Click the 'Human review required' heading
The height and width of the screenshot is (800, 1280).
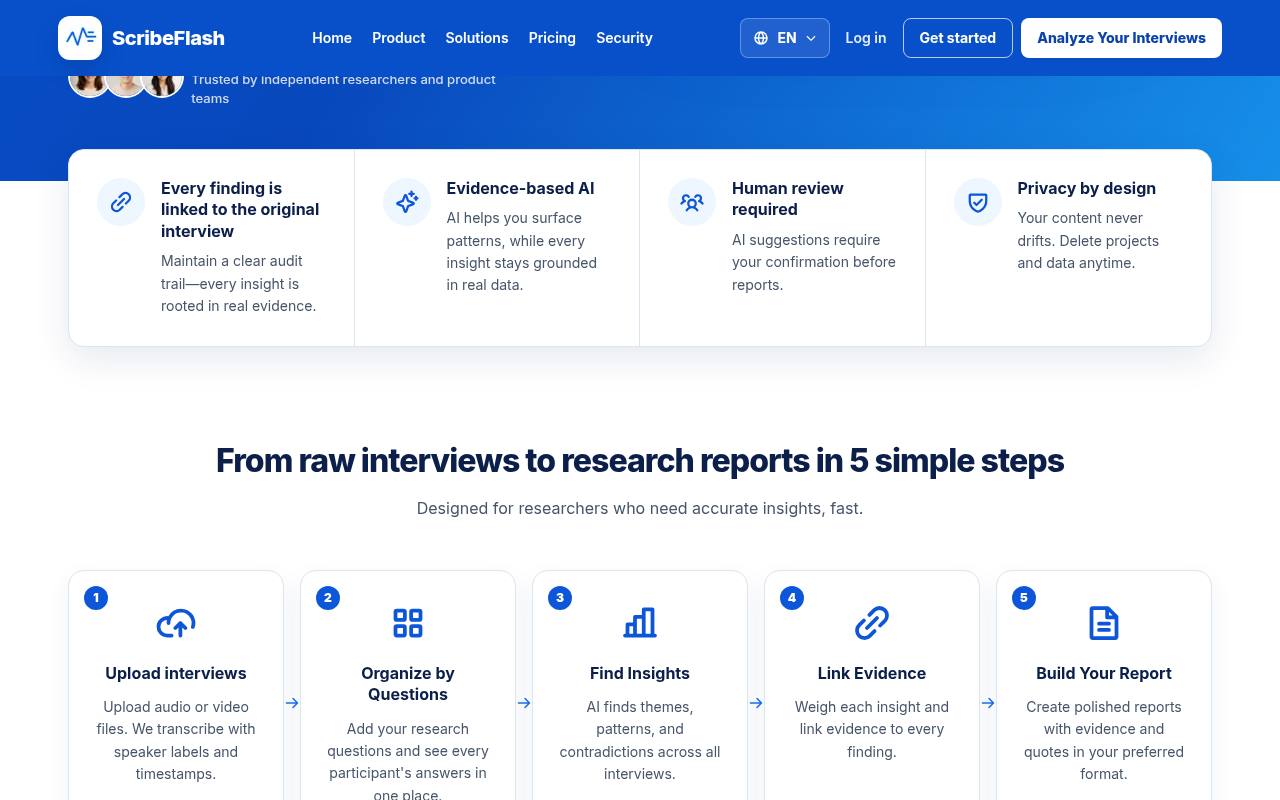pos(788,199)
